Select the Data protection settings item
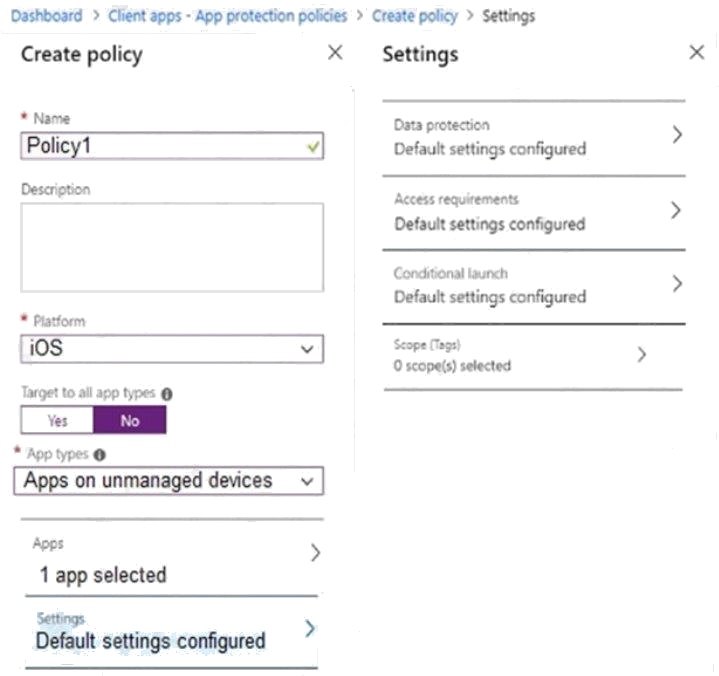Screen dimensions: 719x676 pos(534,138)
